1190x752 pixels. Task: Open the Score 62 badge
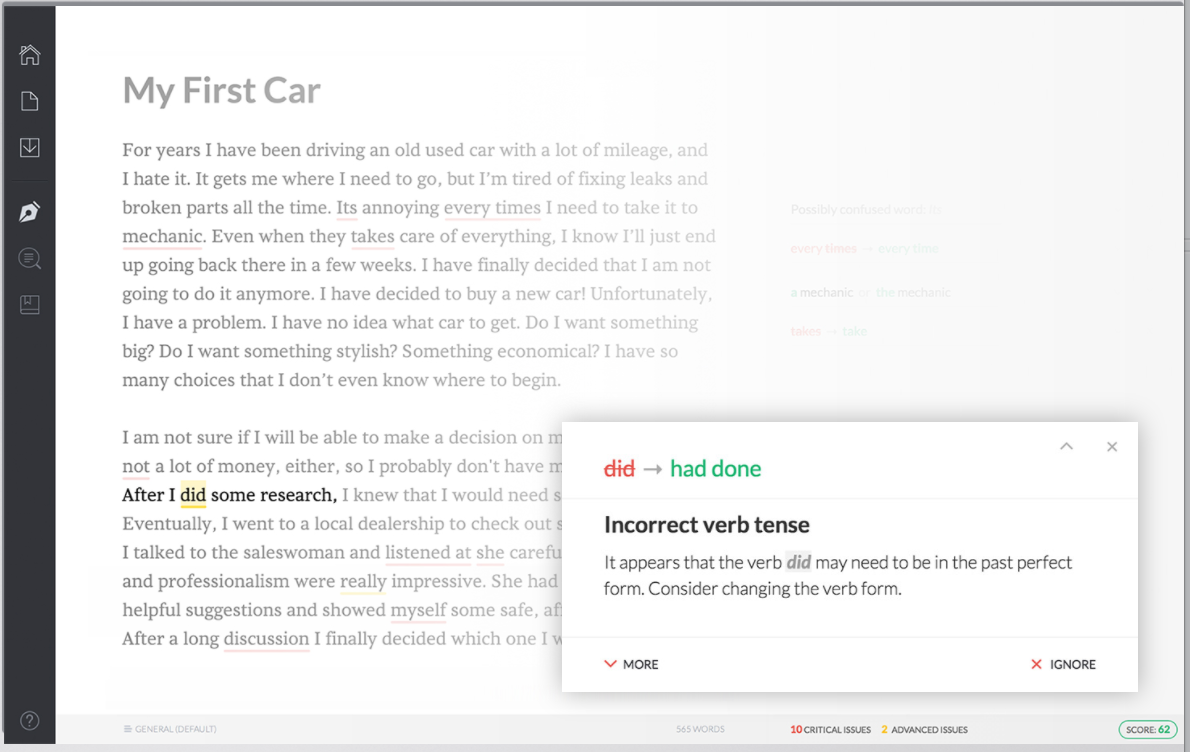(x=1147, y=730)
